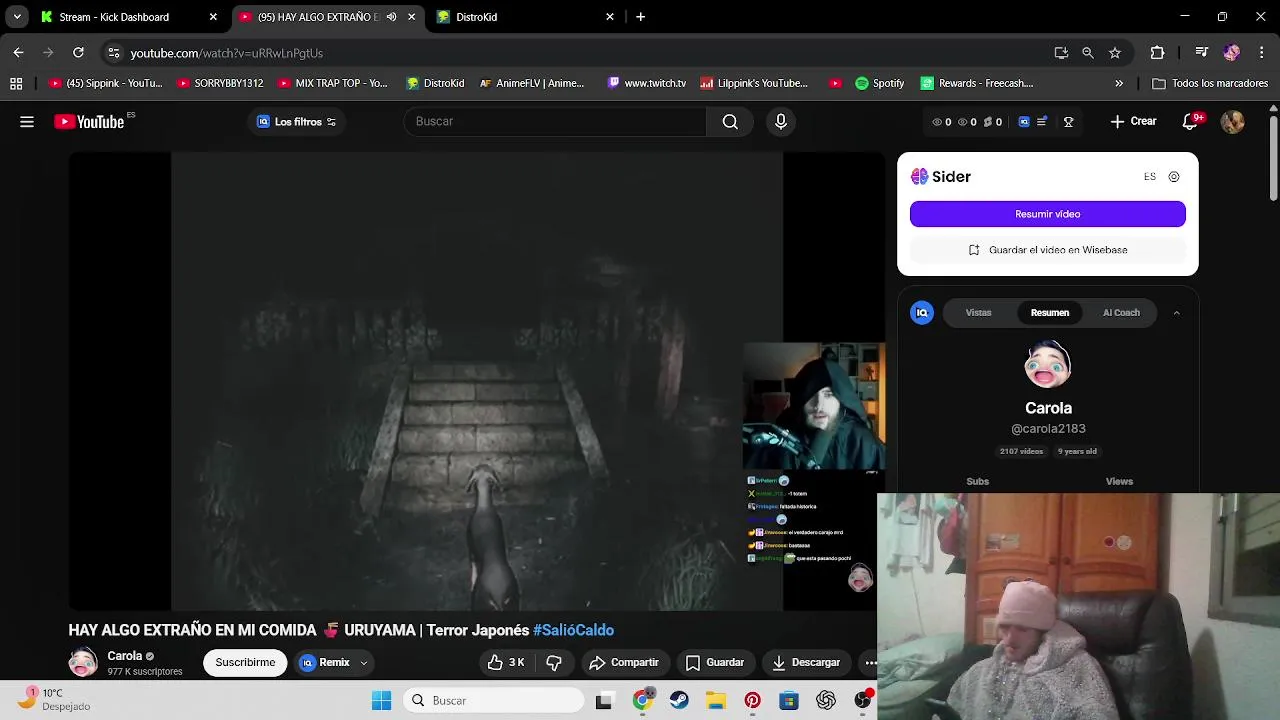Click the Resumir vídeo button
The image size is (1280, 720).
(1048, 214)
